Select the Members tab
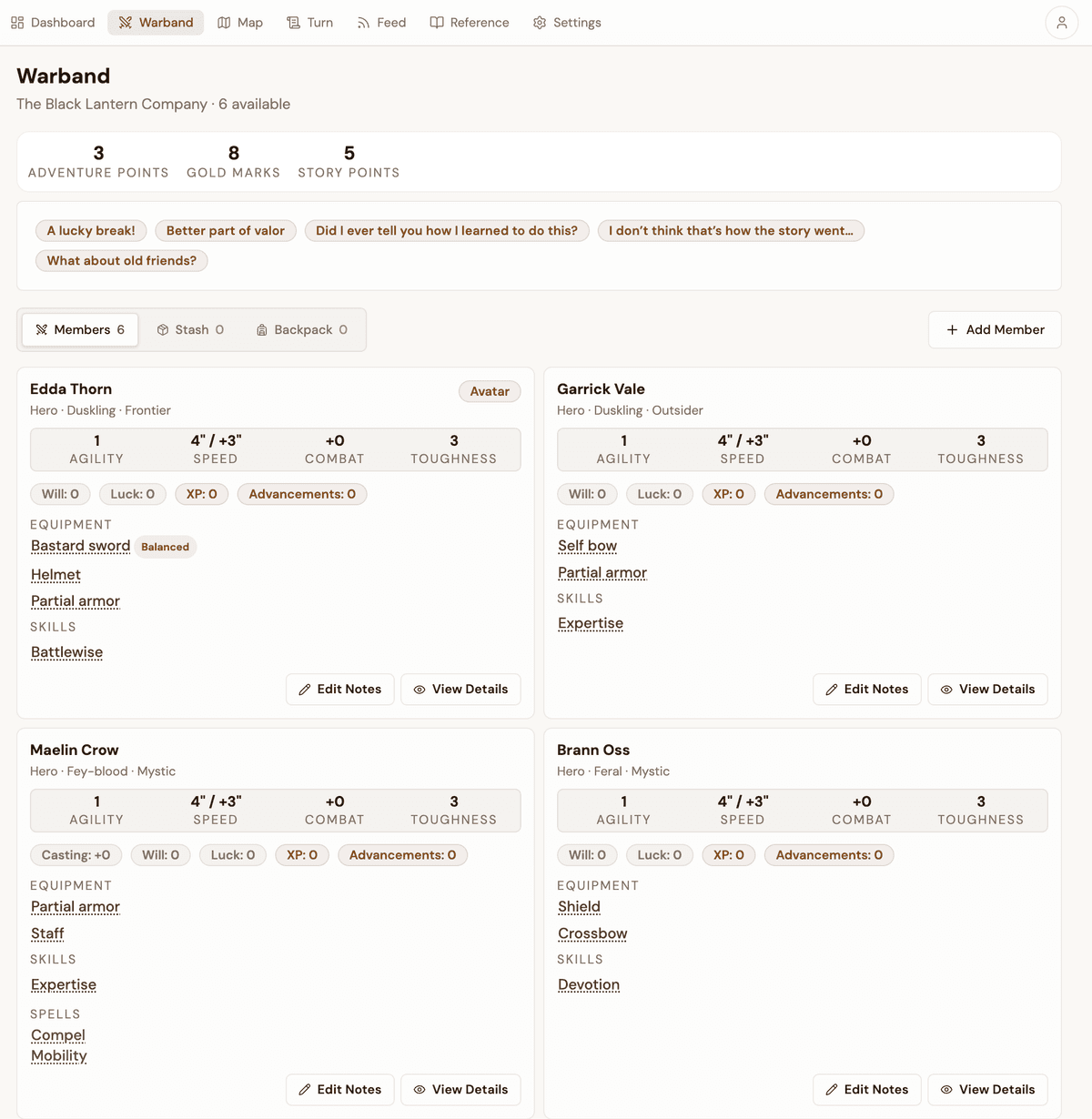Image resolution: width=1092 pixels, height=1119 pixels. tap(80, 330)
